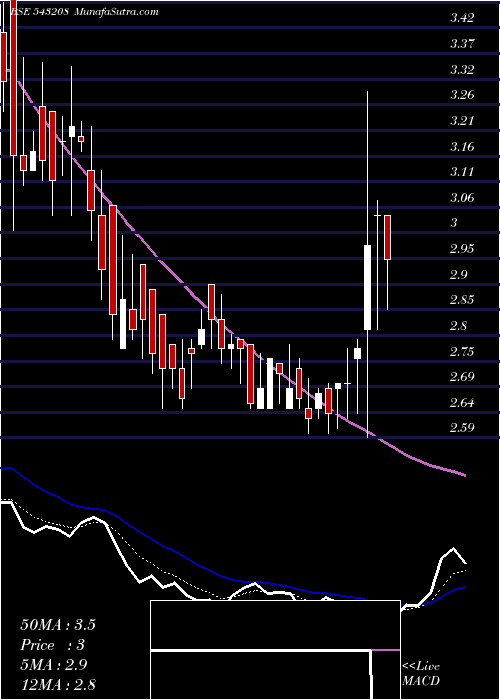Click the 2.64 price axis label
Image resolution: width=500 pixels, height=700 pixels.
462,403
